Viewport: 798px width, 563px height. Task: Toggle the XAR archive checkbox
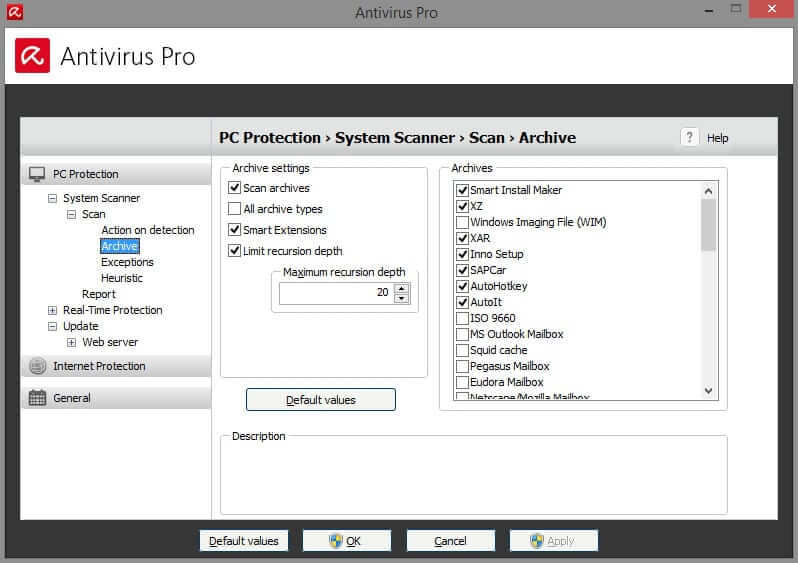click(462, 238)
